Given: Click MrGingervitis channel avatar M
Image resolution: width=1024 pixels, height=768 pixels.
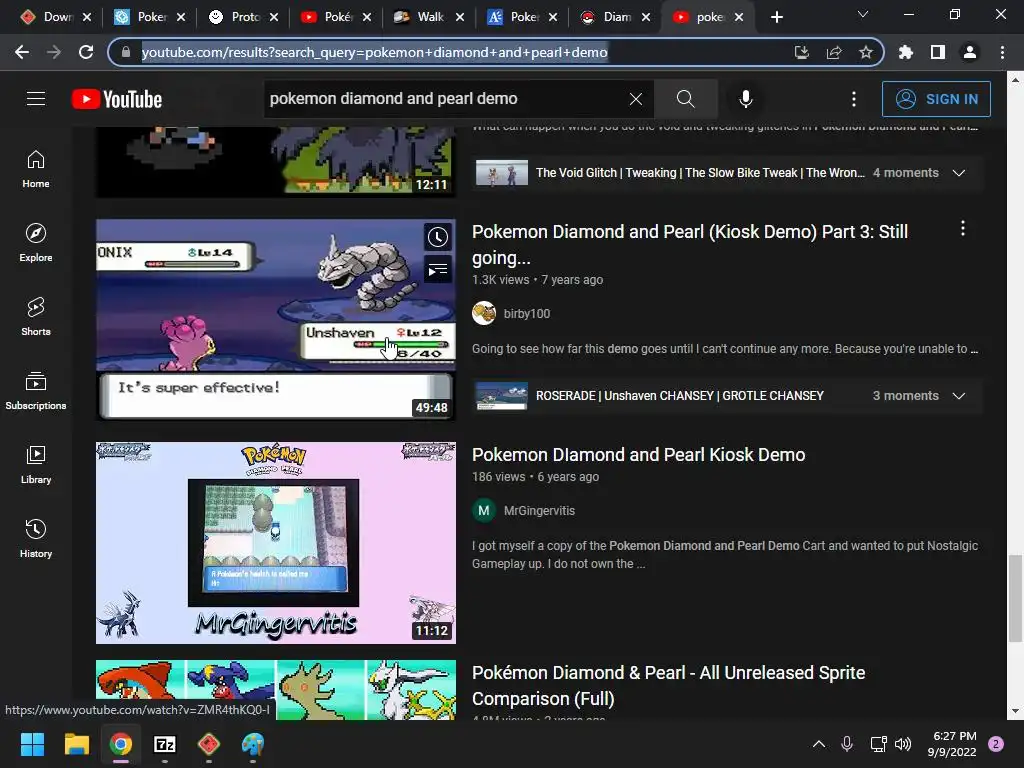Looking at the screenshot, I should click(x=484, y=511).
